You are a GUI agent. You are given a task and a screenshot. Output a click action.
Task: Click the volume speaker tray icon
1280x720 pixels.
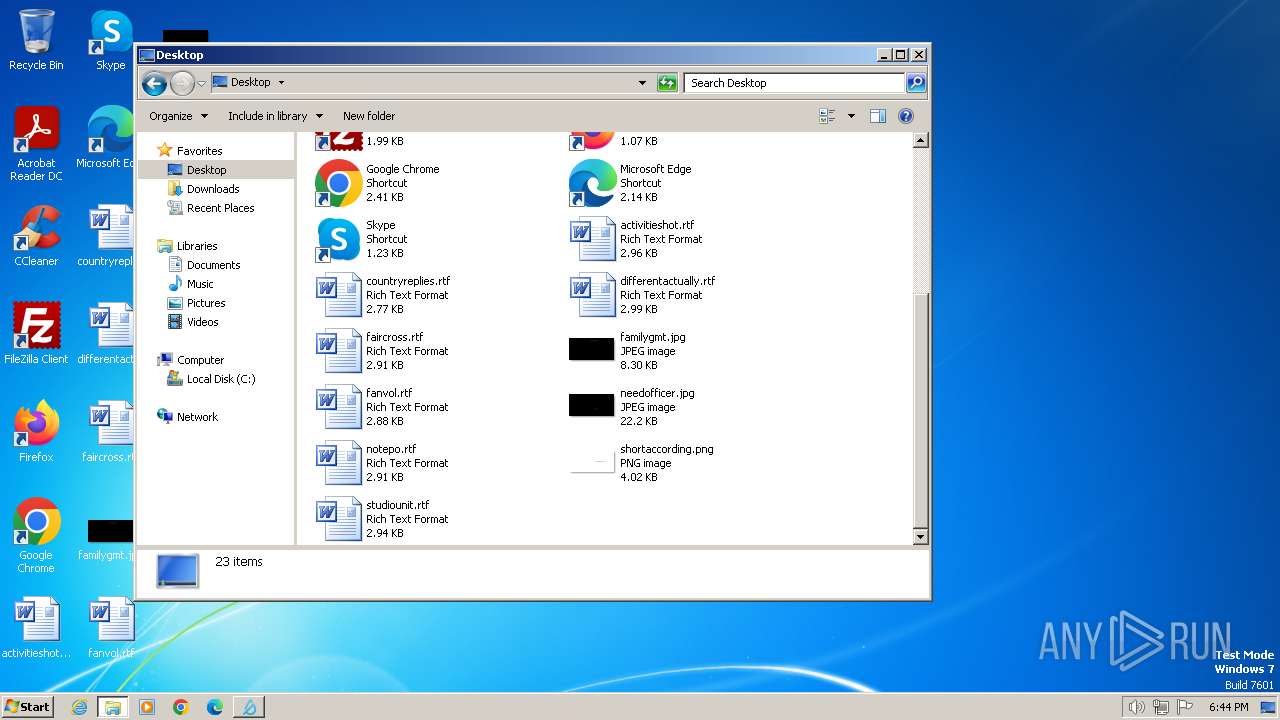coord(1136,707)
